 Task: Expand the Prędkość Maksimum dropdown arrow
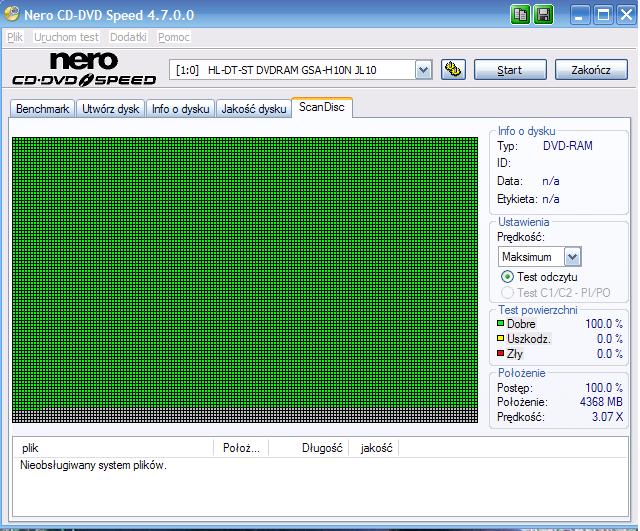572,257
